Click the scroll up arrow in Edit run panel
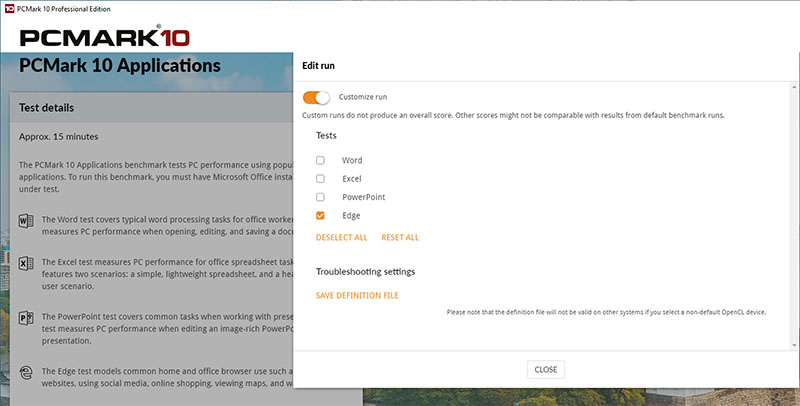 coord(794,87)
